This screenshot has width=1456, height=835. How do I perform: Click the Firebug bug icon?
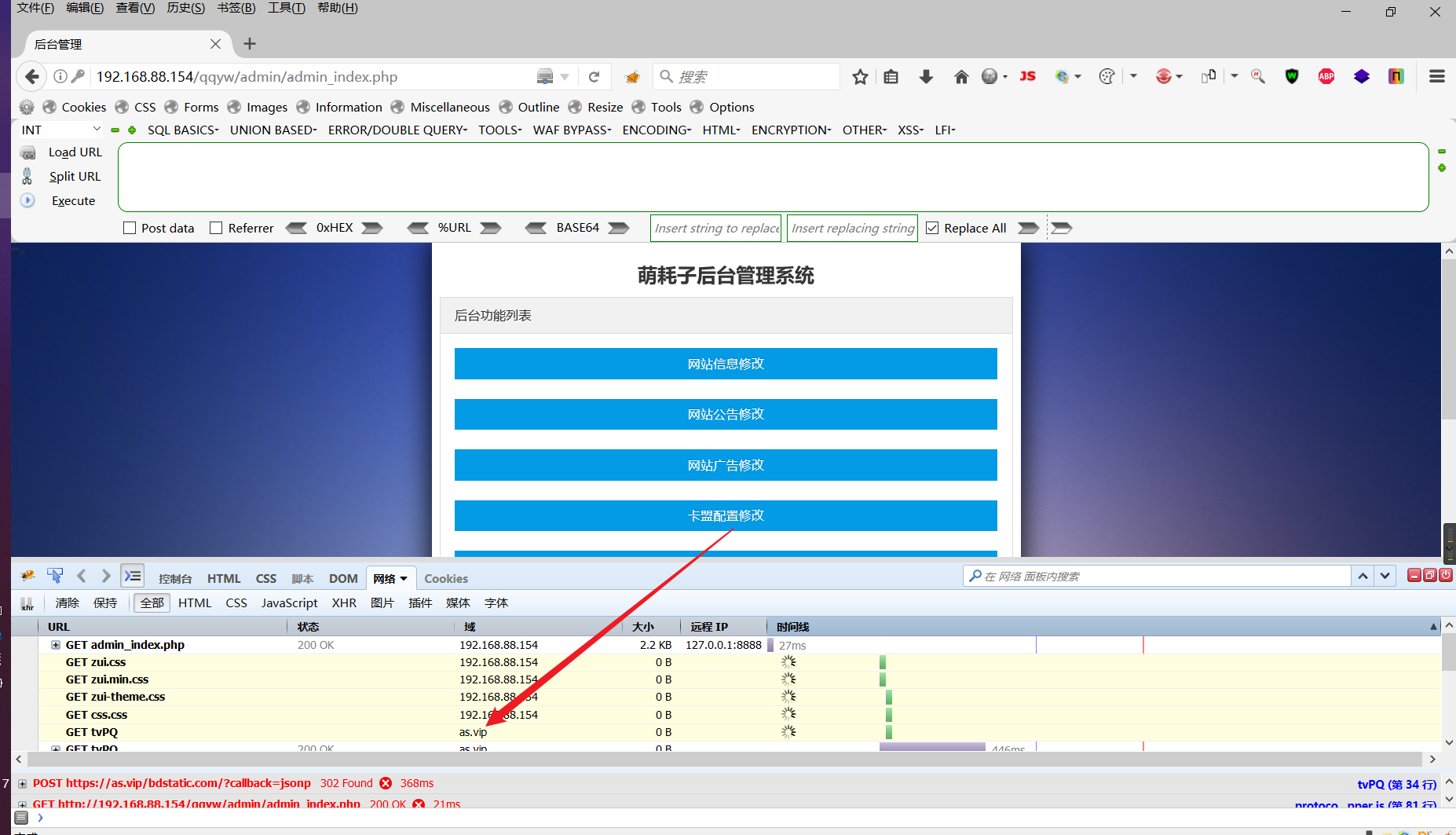tap(28, 576)
